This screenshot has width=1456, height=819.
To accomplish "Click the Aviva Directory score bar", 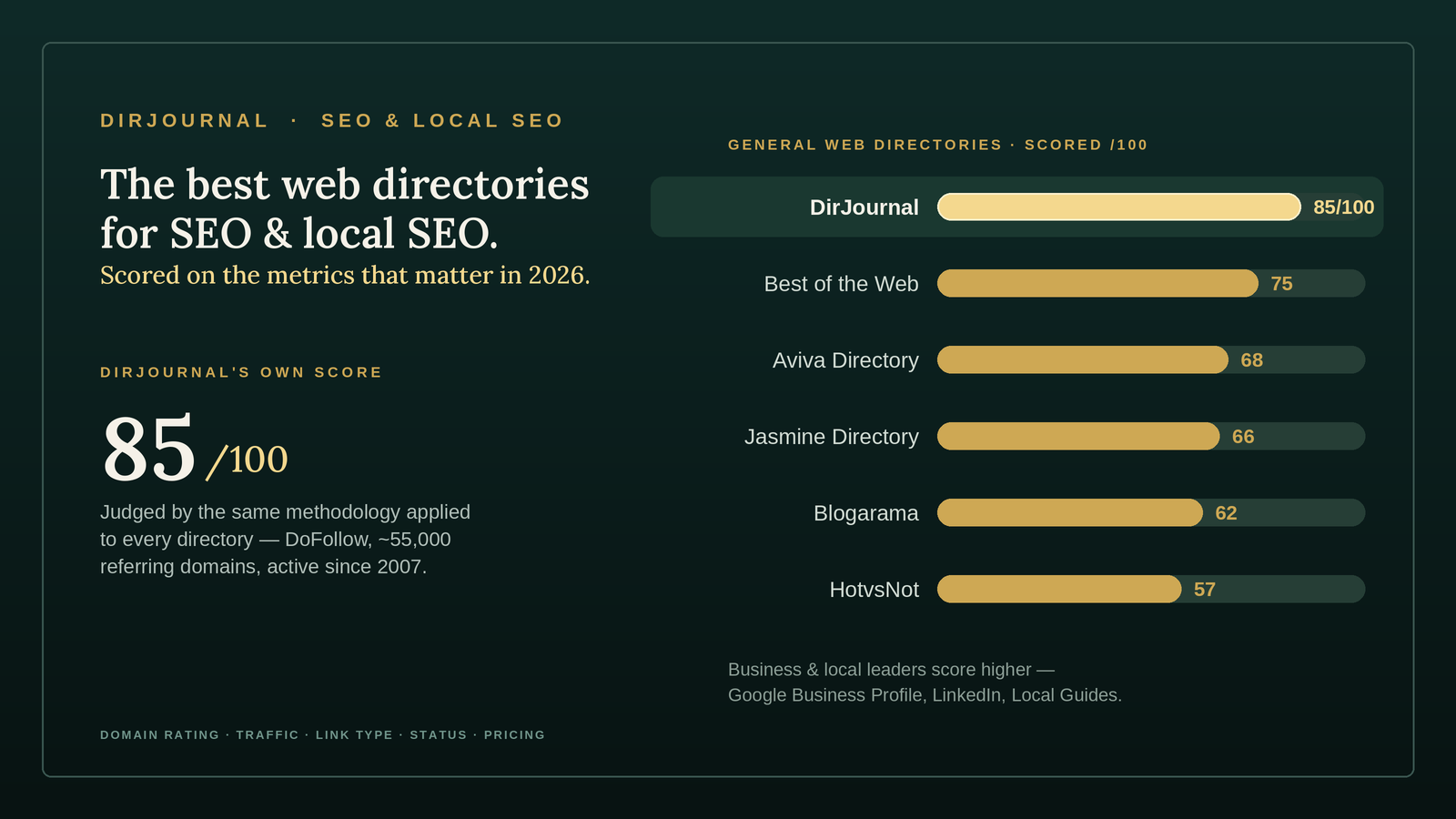I will [1083, 359].
